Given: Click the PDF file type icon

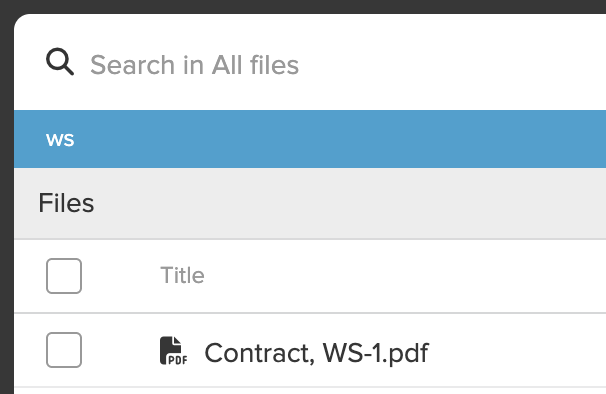Looking at the screenshot, I should click(x=174, y=351).
